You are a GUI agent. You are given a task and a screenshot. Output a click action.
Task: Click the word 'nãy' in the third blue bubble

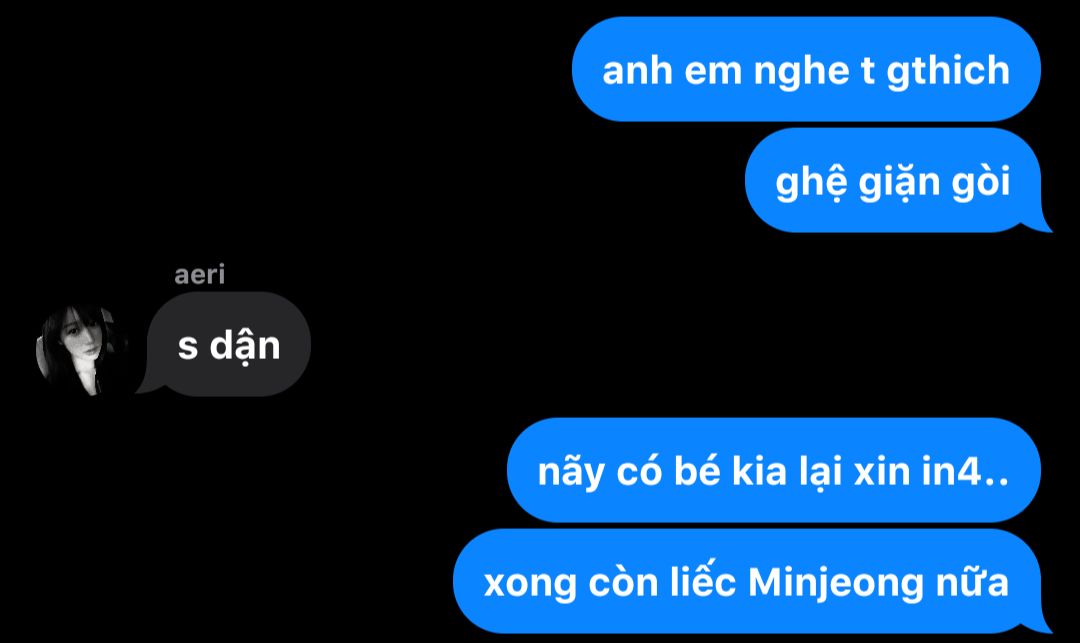pyautogui.click(x=571, y=473)
